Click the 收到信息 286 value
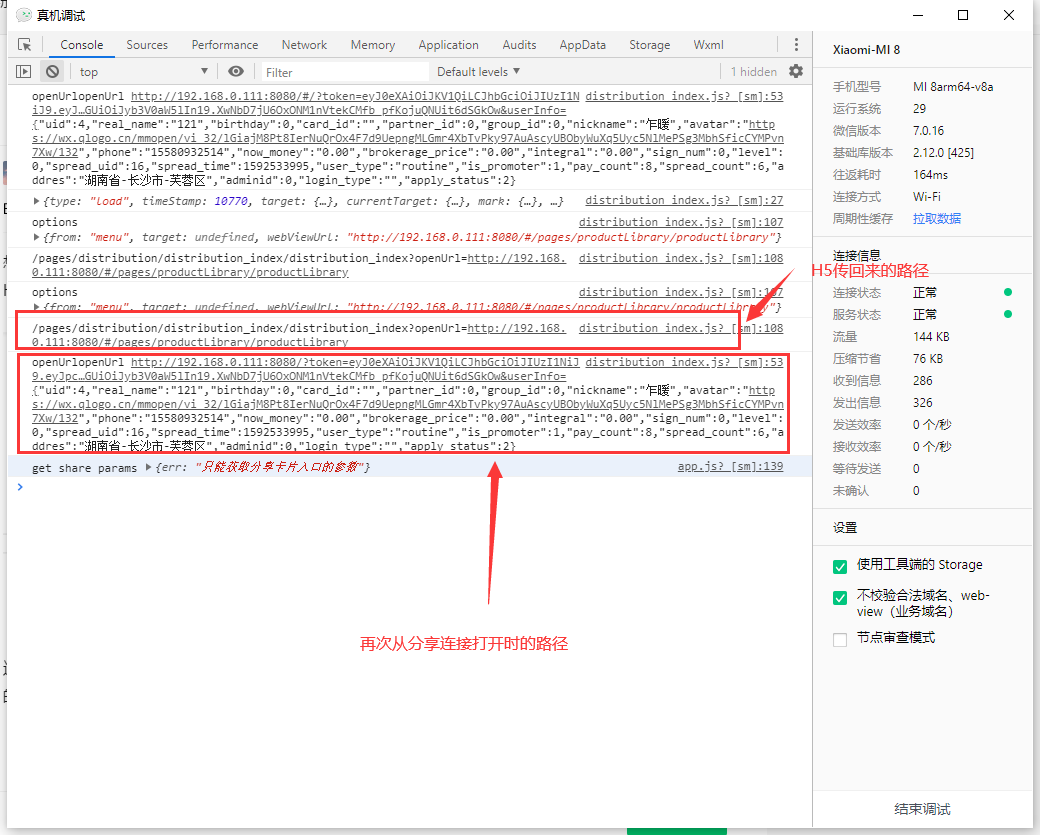Image resolution: width=1040 pixels, height=835 pixels. (922, 380)
